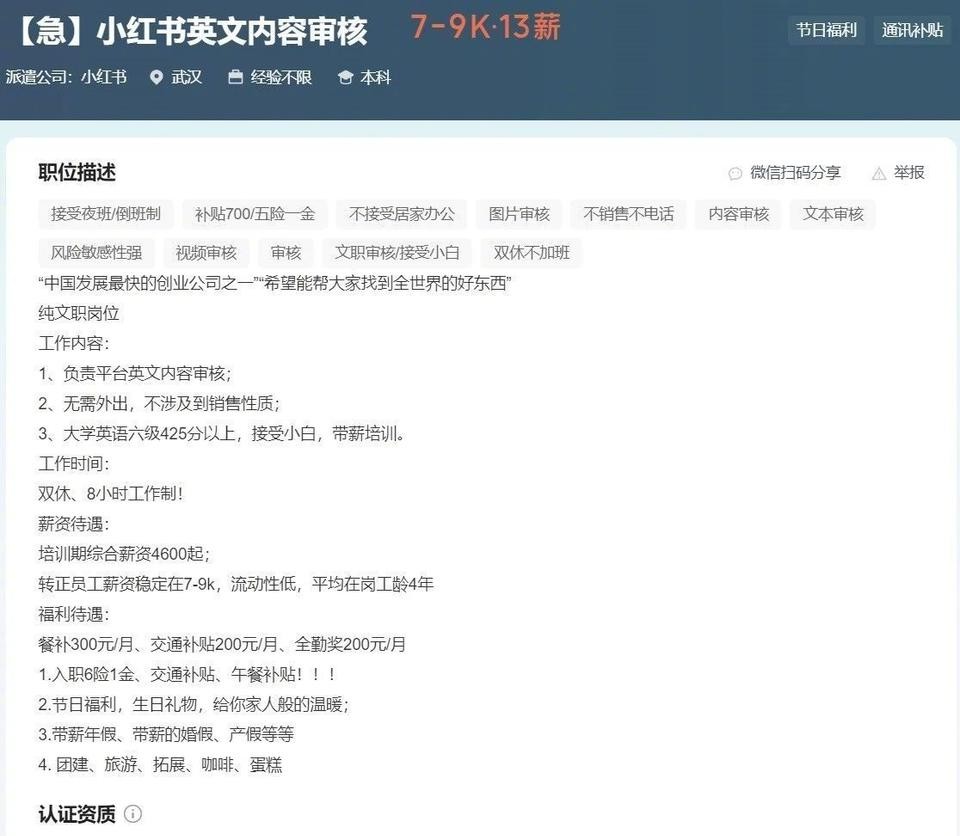Click the 举报 report link

[x=909, y=173]
